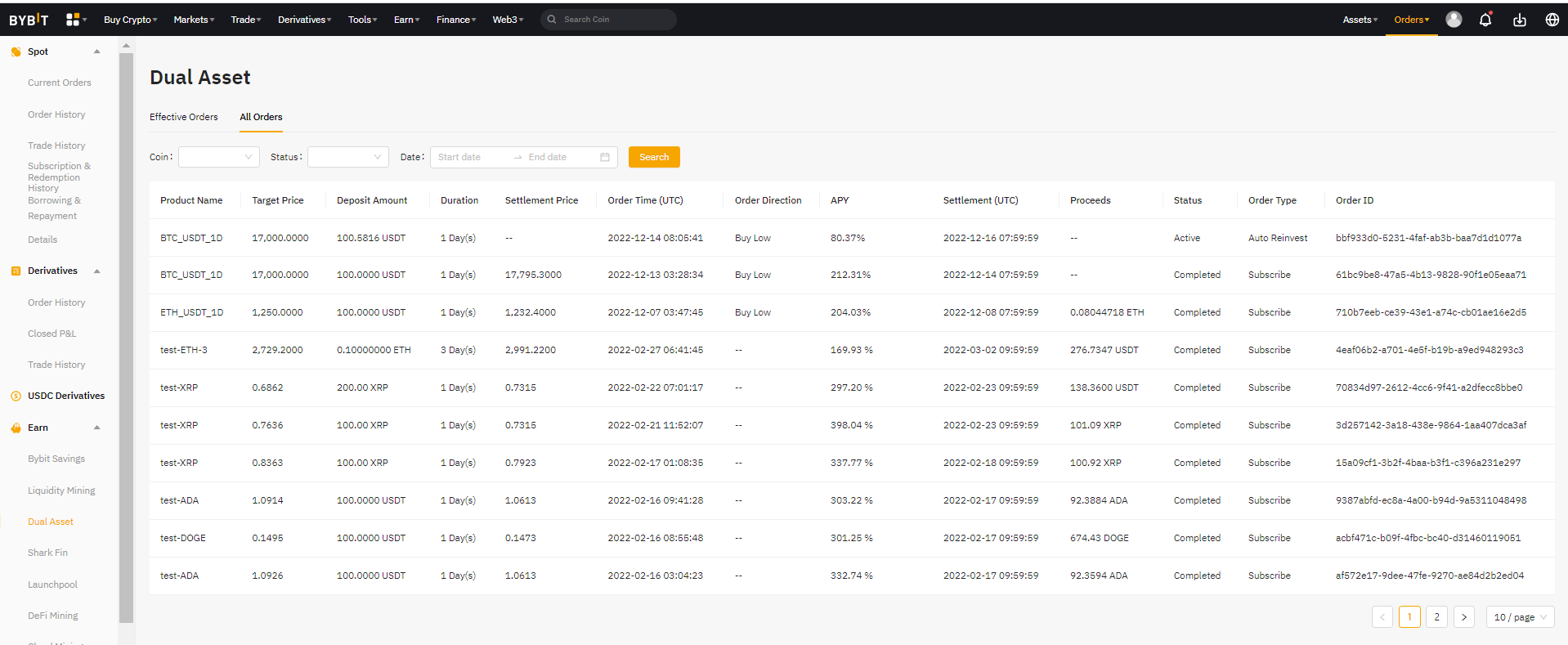Image resolution: width=1568 pixels, height=645 pixels.
Task: Collapse the Spot sidebar section
Action: point(97,52)
